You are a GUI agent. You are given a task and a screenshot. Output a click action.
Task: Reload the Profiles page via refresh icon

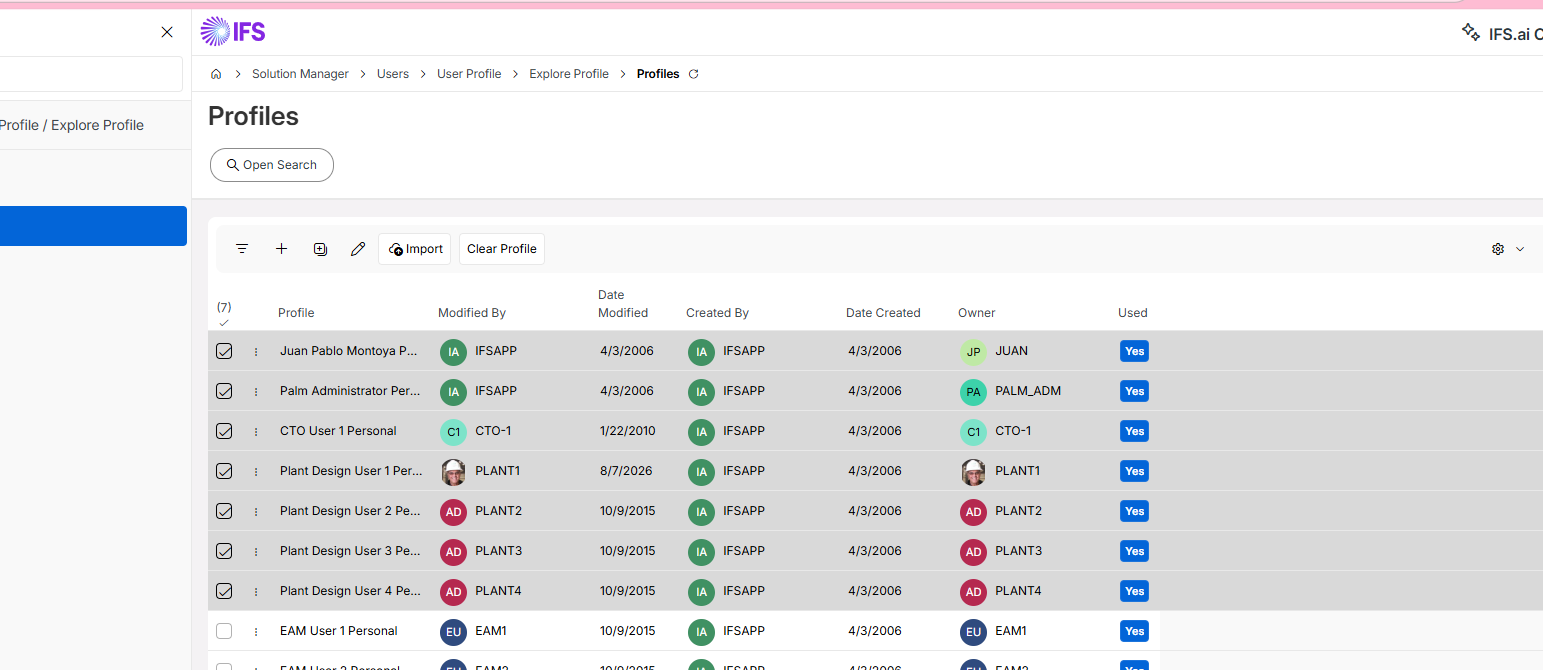694,74
